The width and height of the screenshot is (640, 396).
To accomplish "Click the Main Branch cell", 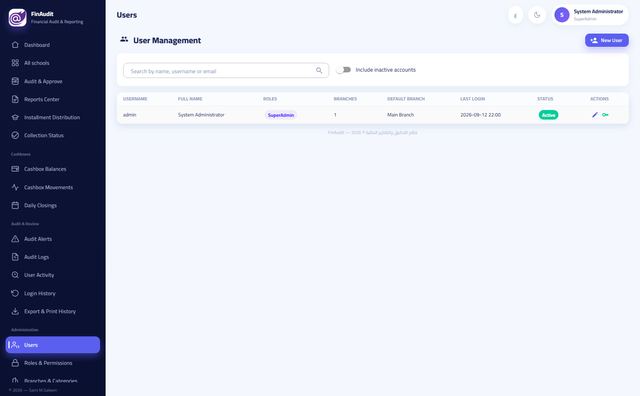I will pos(400,115).
